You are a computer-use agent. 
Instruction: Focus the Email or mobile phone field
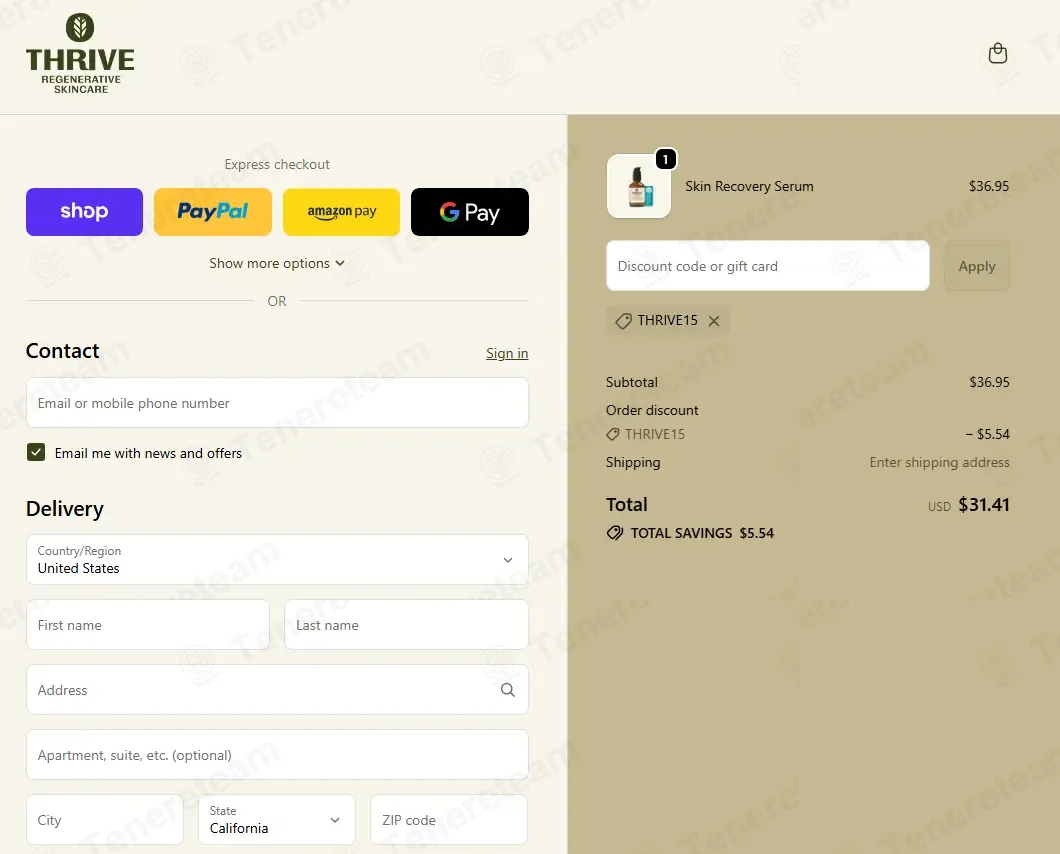tap(277, 402)
